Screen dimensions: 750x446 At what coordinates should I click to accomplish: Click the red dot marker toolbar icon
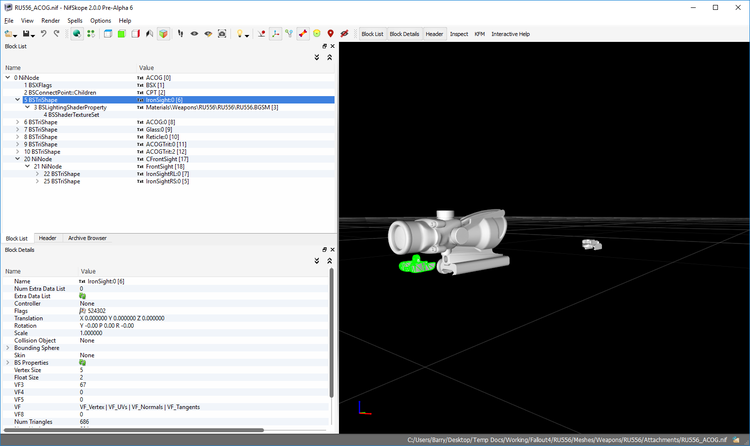pos(261,34)
